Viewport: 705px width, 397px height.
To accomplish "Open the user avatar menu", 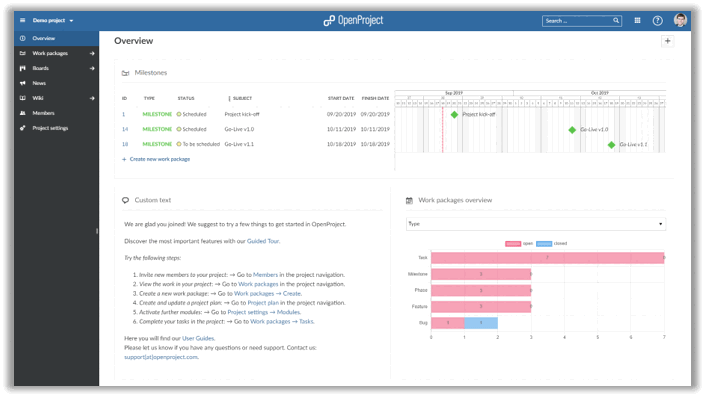I will 680,20.
